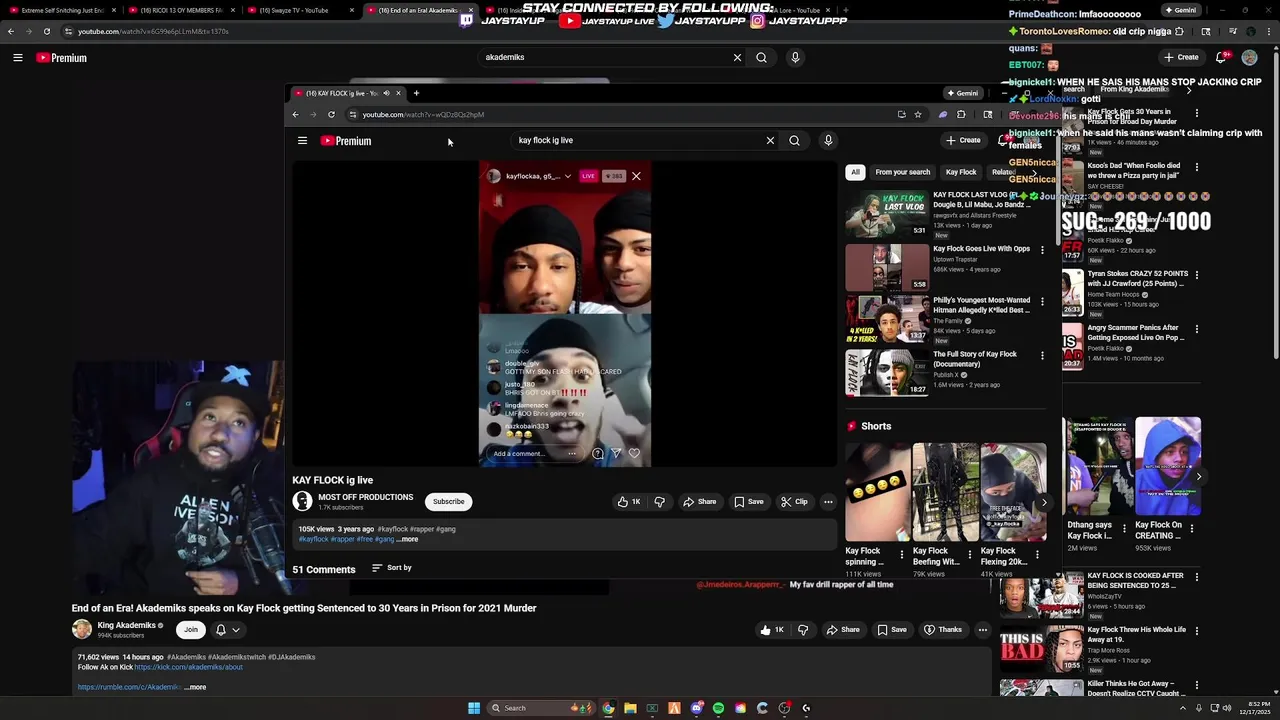Open "The Full Story of Kay Flock (Documentary)"
Image resolution: width=1280 pixels, height=720 pixels.
975,358
